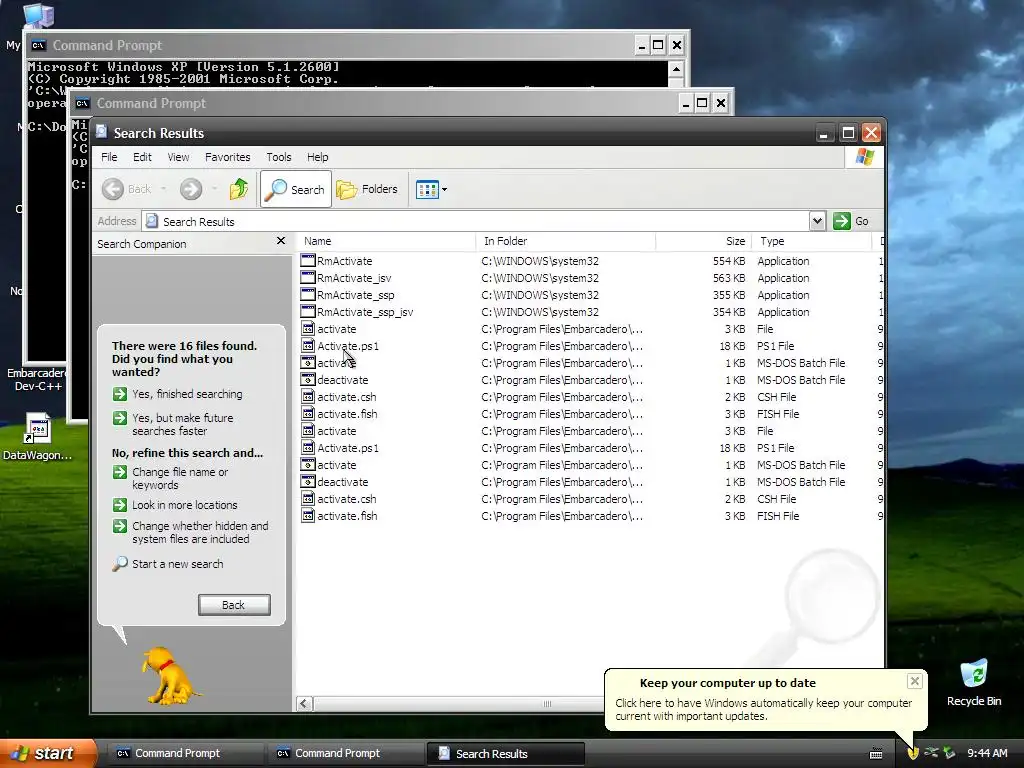Select the first activate.csh file icon
Image resolution: width=1024 pixels, height=768 pixels.
[308, 396]
